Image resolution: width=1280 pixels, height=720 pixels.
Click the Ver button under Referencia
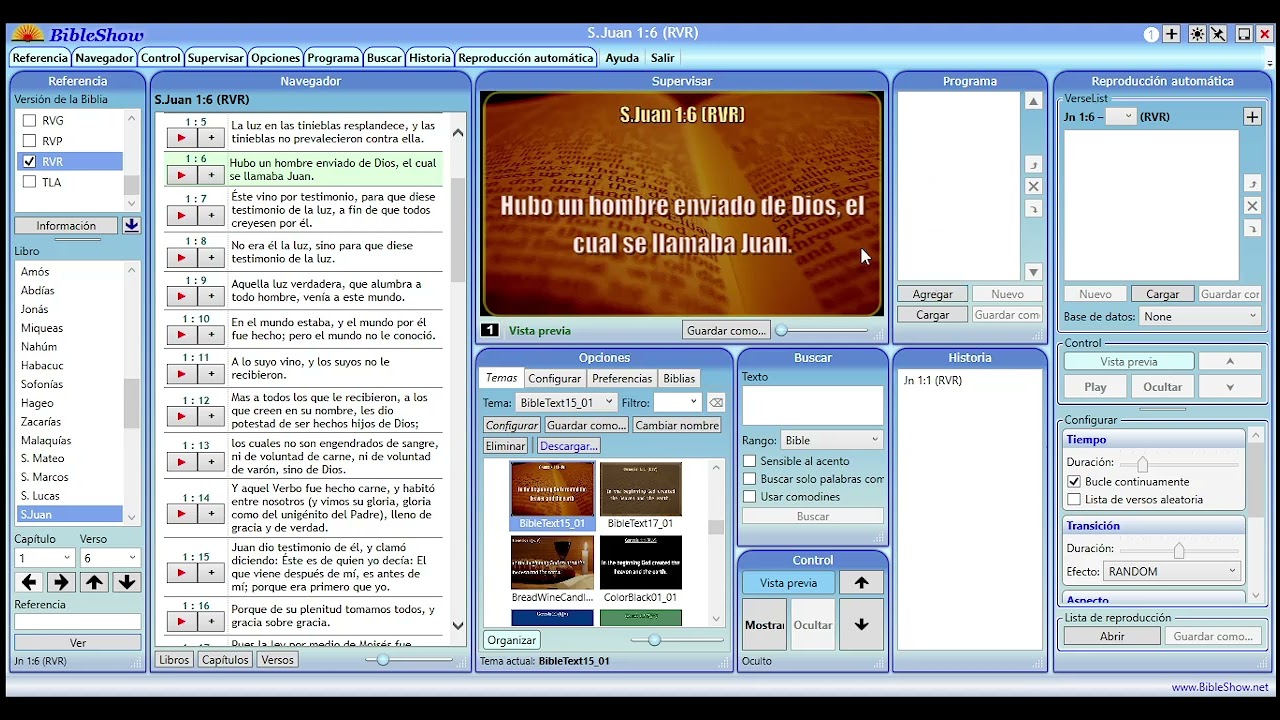(78, 643)
